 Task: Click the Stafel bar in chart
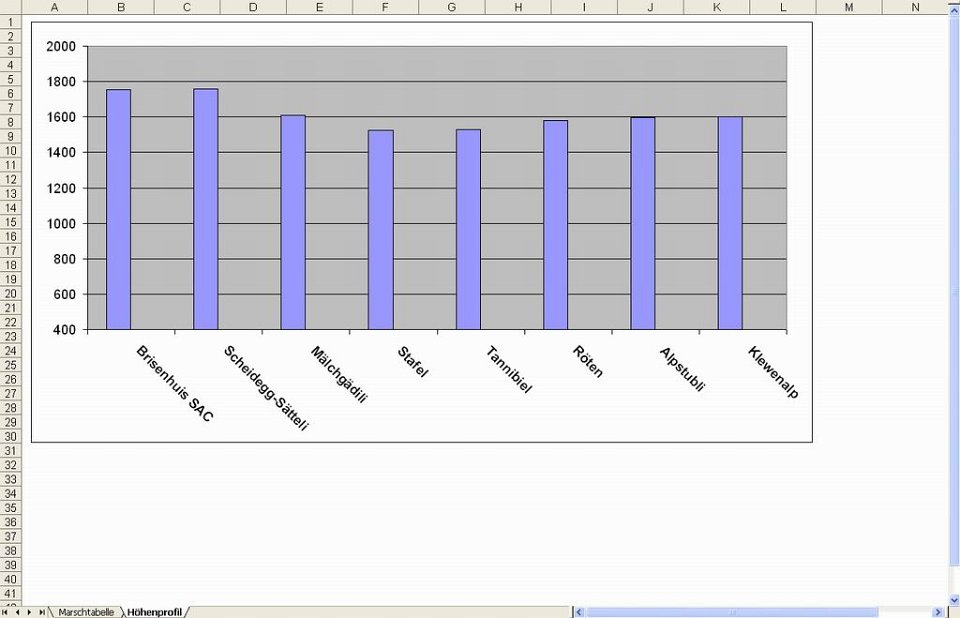point(381,230)
